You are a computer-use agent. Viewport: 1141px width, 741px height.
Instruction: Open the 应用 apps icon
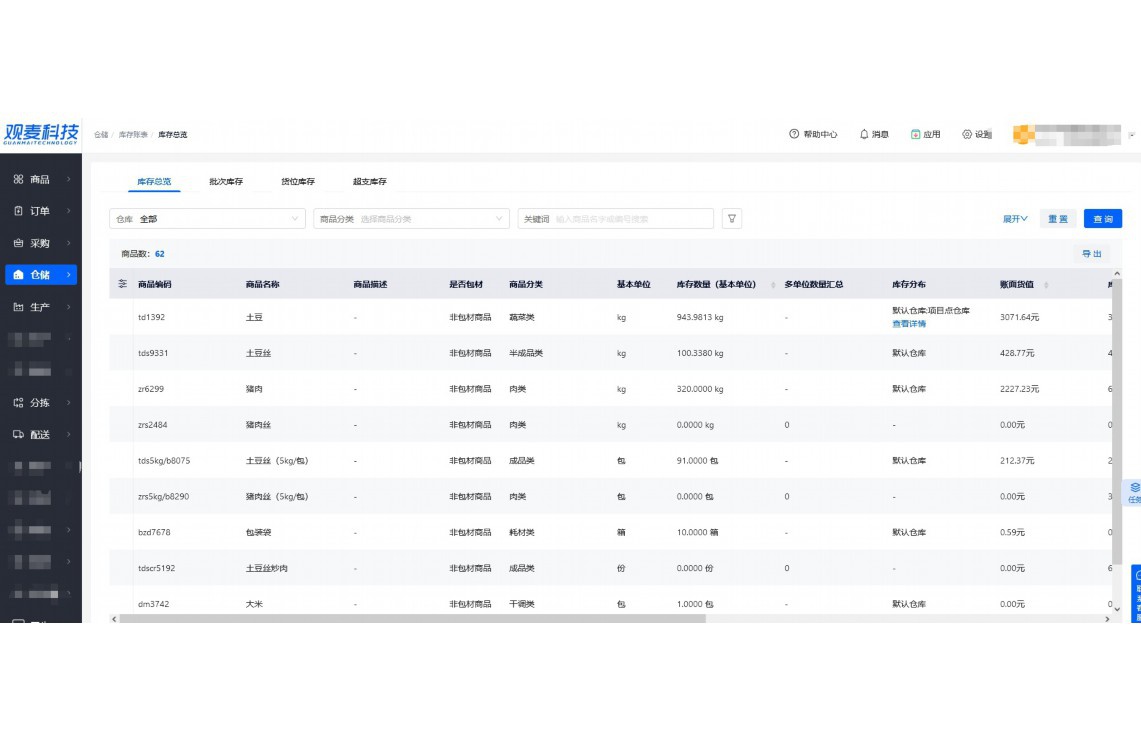(925, 134)
